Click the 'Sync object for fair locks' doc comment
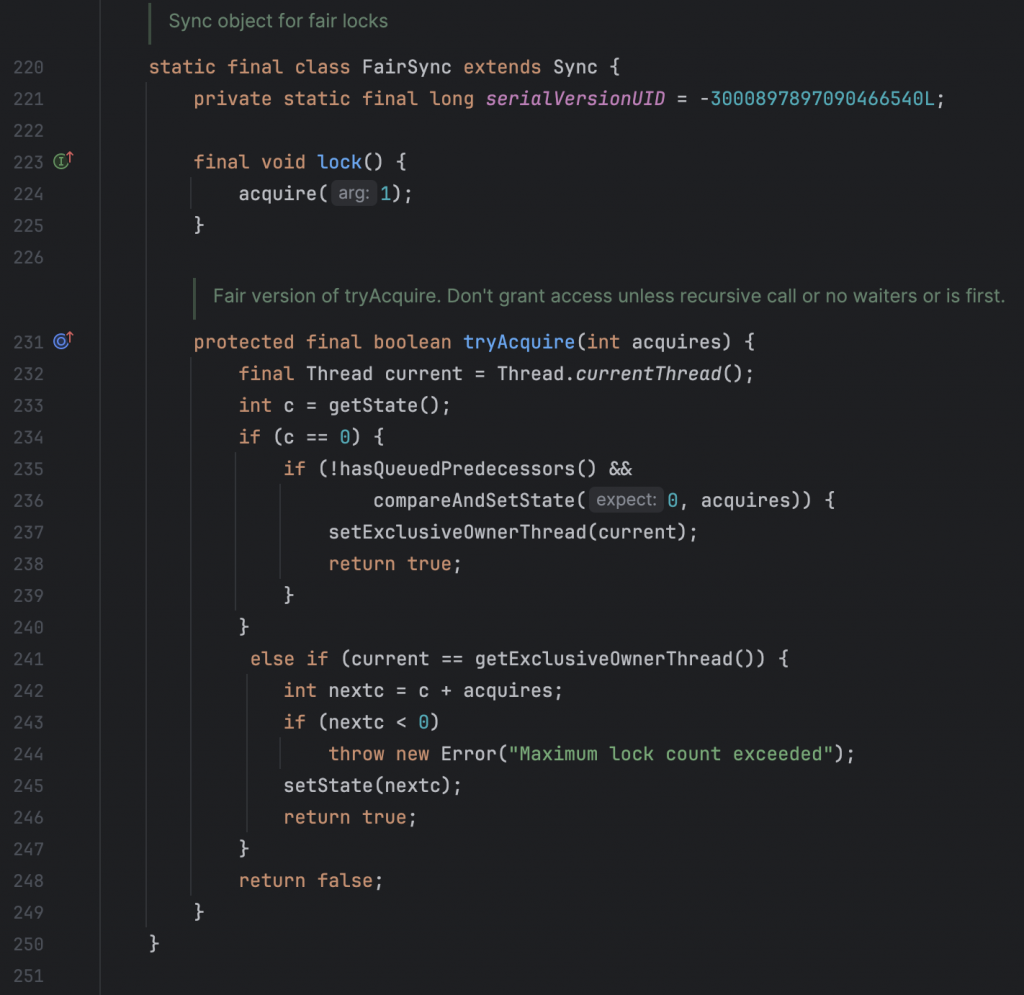The width and height of the screenshot is (1024, 995). [x=278, y=21]
